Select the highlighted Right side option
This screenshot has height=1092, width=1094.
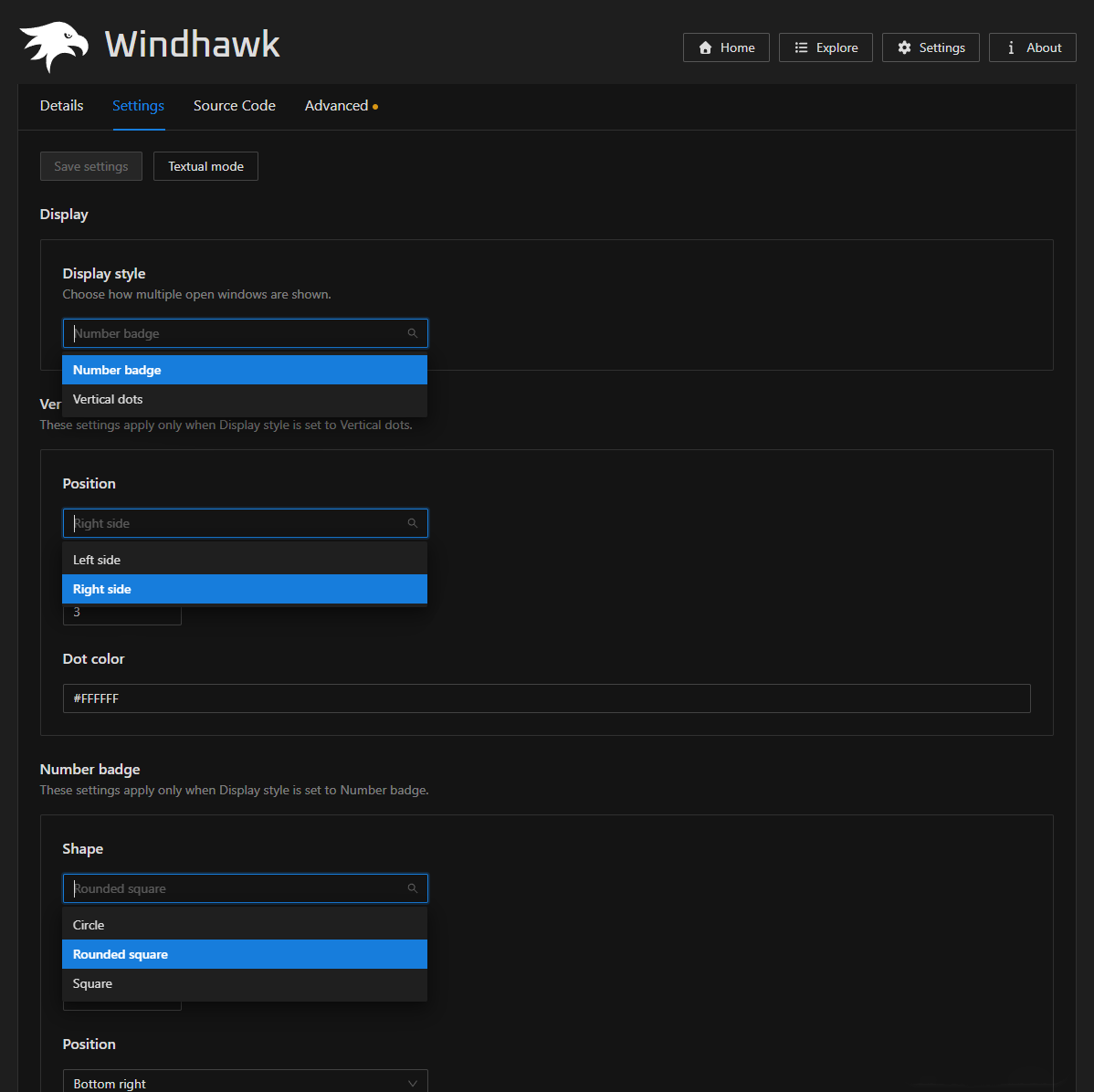pyautogui.click(x=244, y=589)
